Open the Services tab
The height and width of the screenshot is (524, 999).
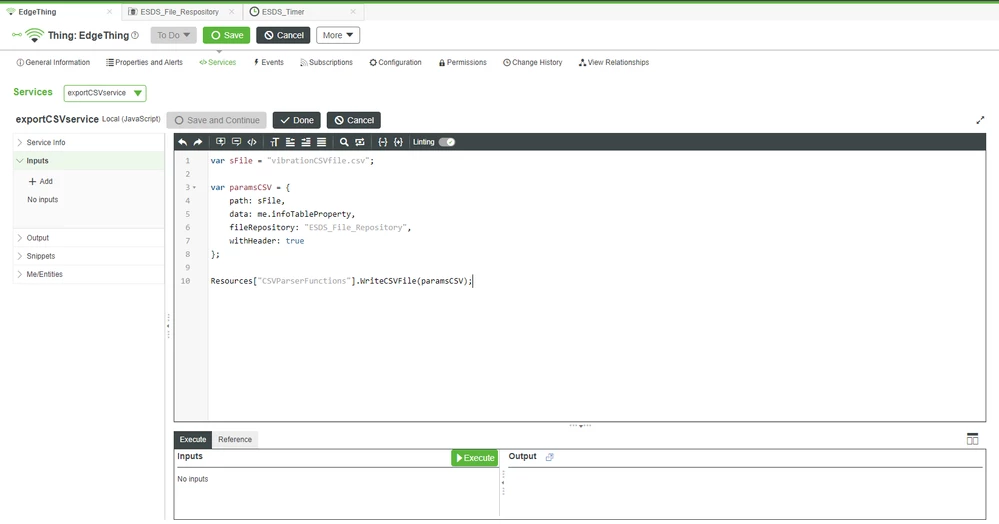[217, 62]
